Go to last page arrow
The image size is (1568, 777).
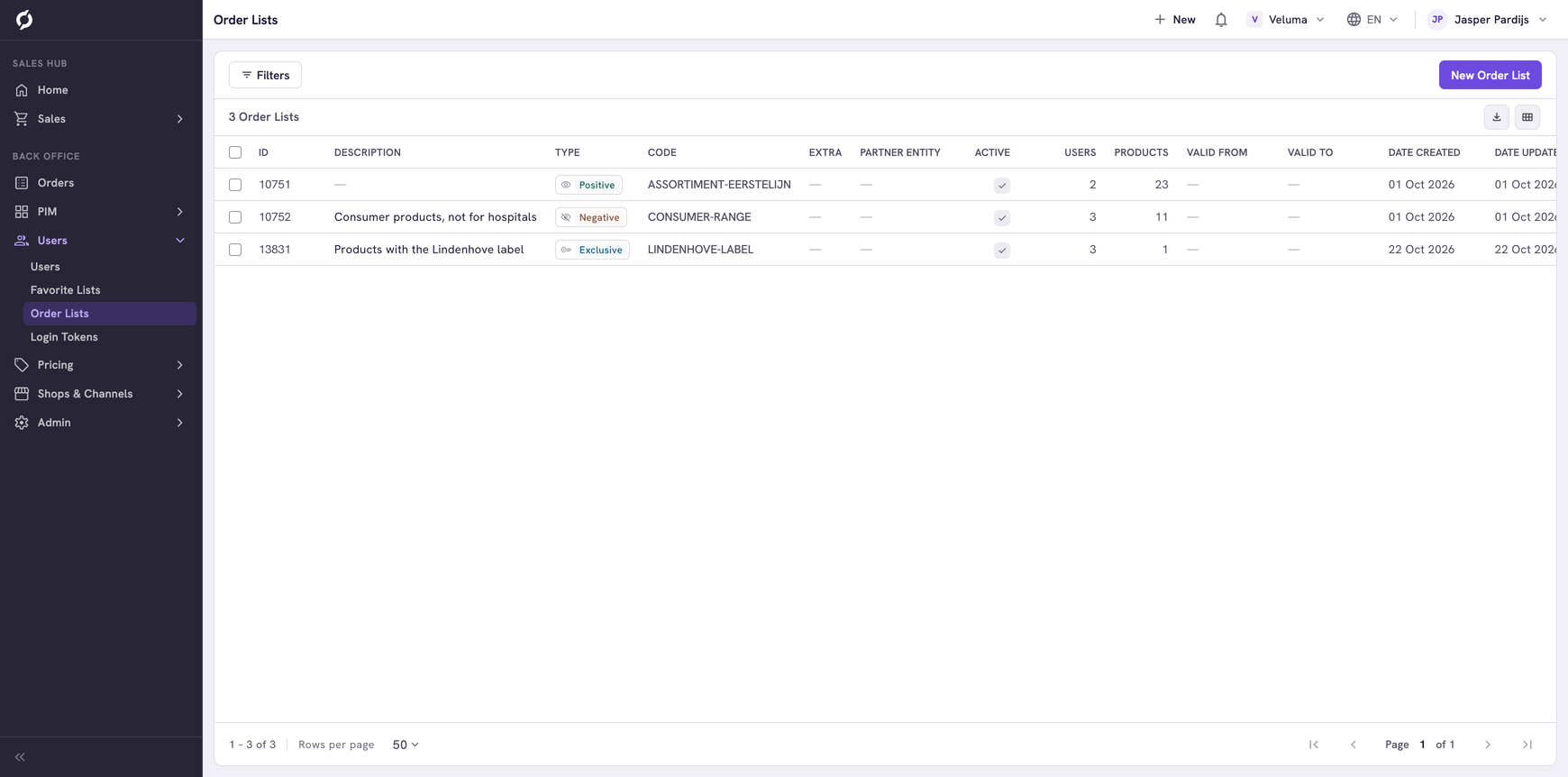coord(1527,745)
